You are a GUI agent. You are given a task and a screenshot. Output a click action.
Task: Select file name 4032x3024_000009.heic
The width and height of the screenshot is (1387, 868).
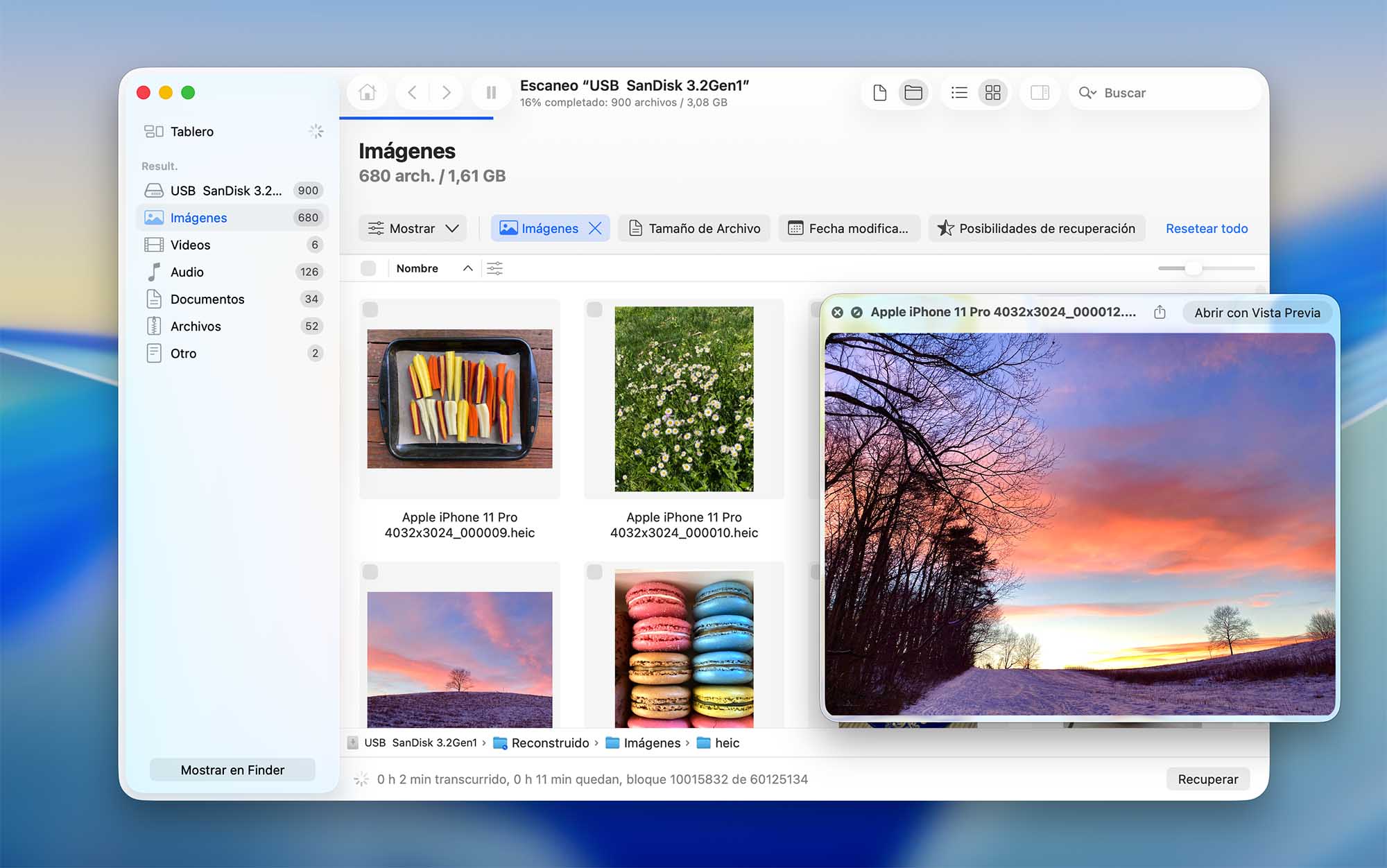(460, 525)
